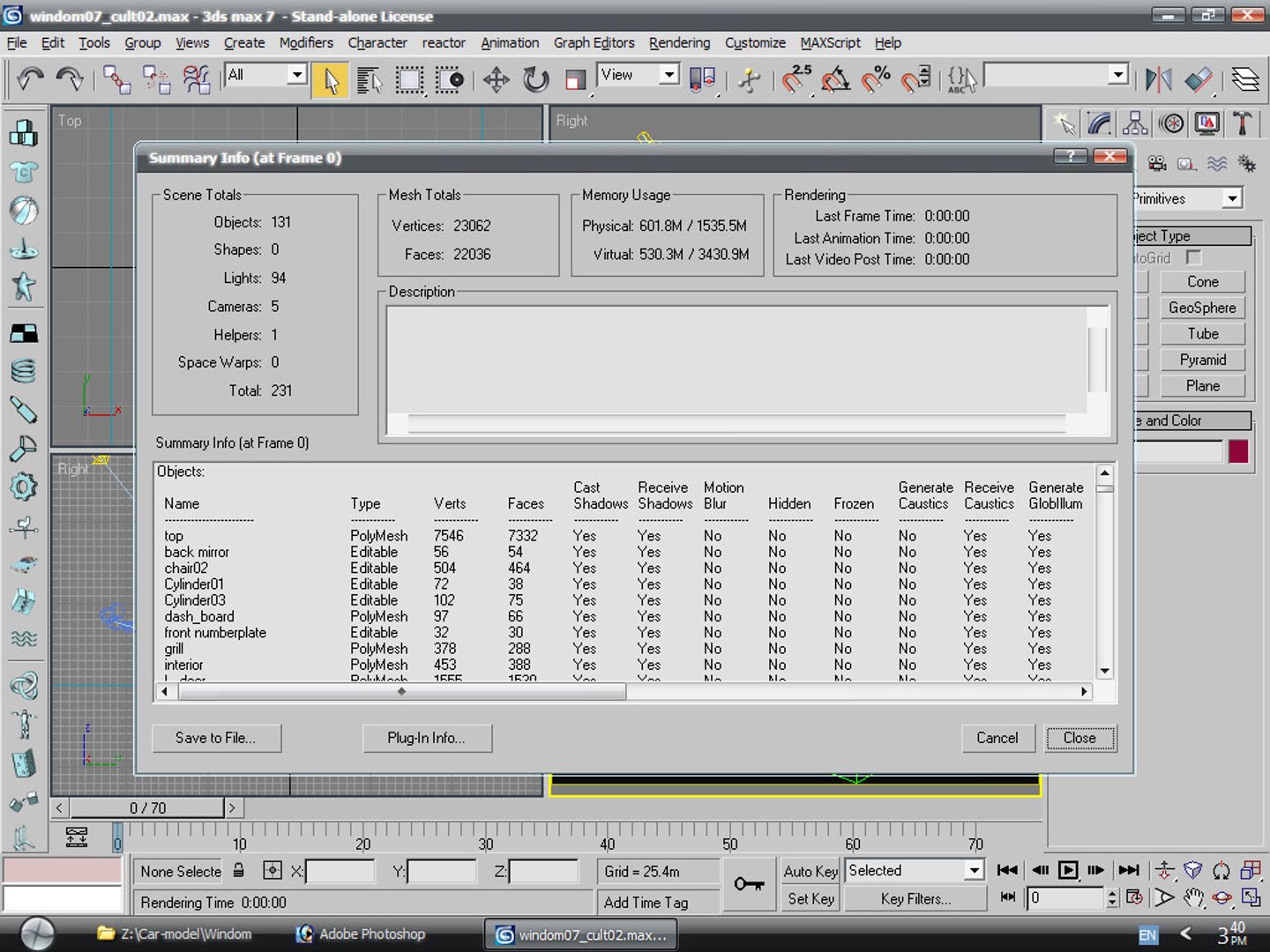Click the Undo arrow in main toolbar
1270x952 pixels.
coord(30,79)
